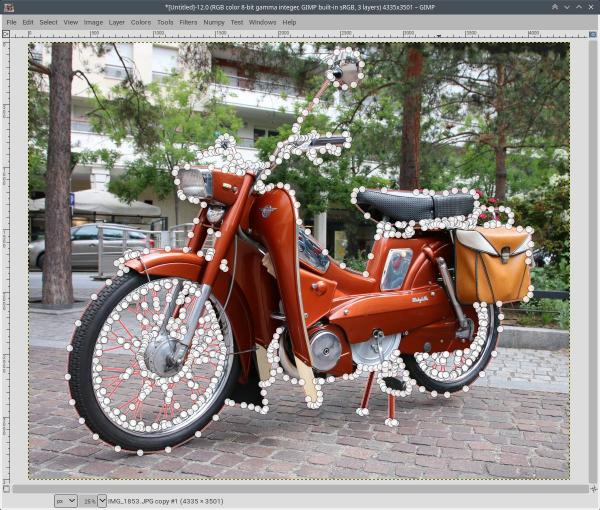Open the Windows menu
This screenshot has height=510, width=600.
click(x=262, y=22)
